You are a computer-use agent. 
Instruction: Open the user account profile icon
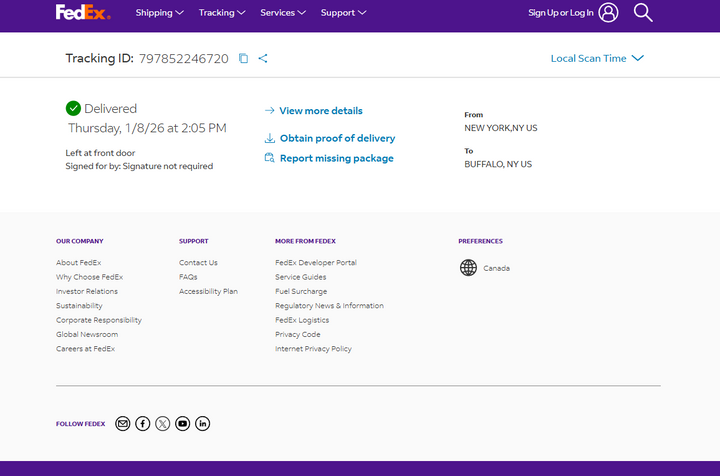608,12
